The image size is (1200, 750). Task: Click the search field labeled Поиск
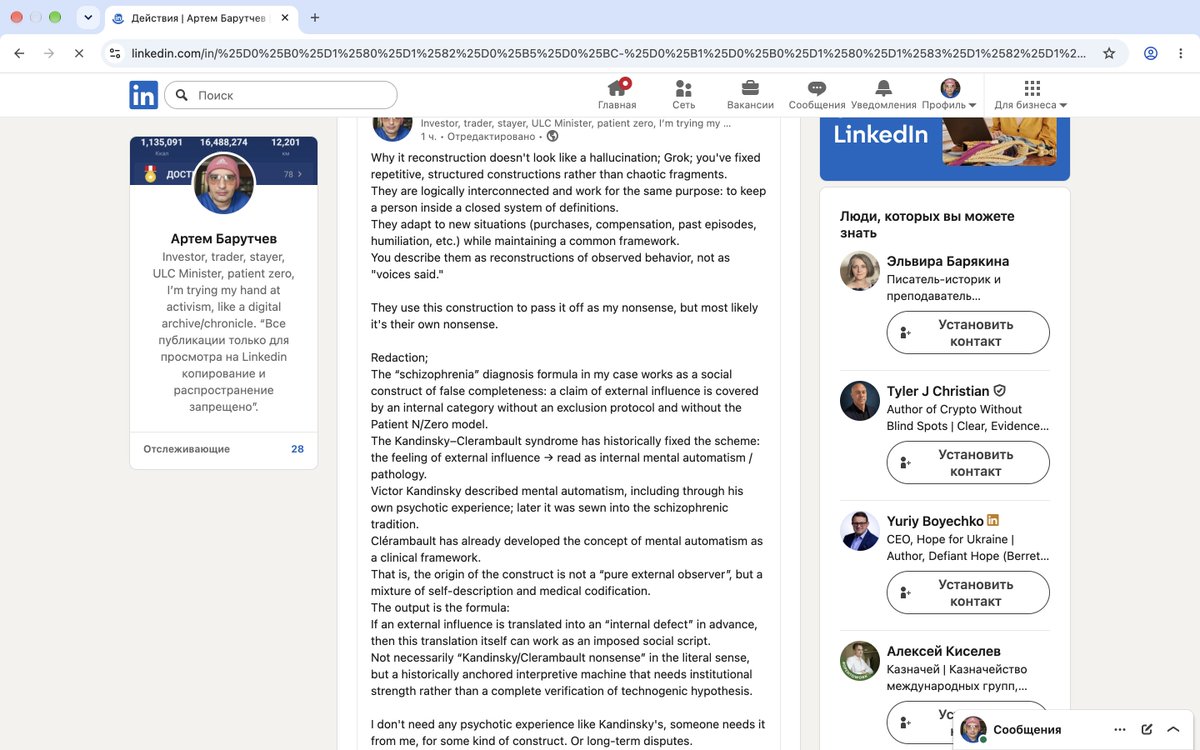coord(281,95)
